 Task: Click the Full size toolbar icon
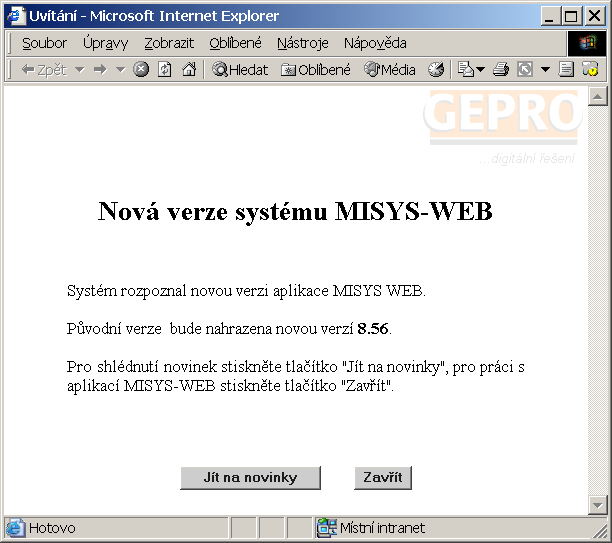pos(525,70)
